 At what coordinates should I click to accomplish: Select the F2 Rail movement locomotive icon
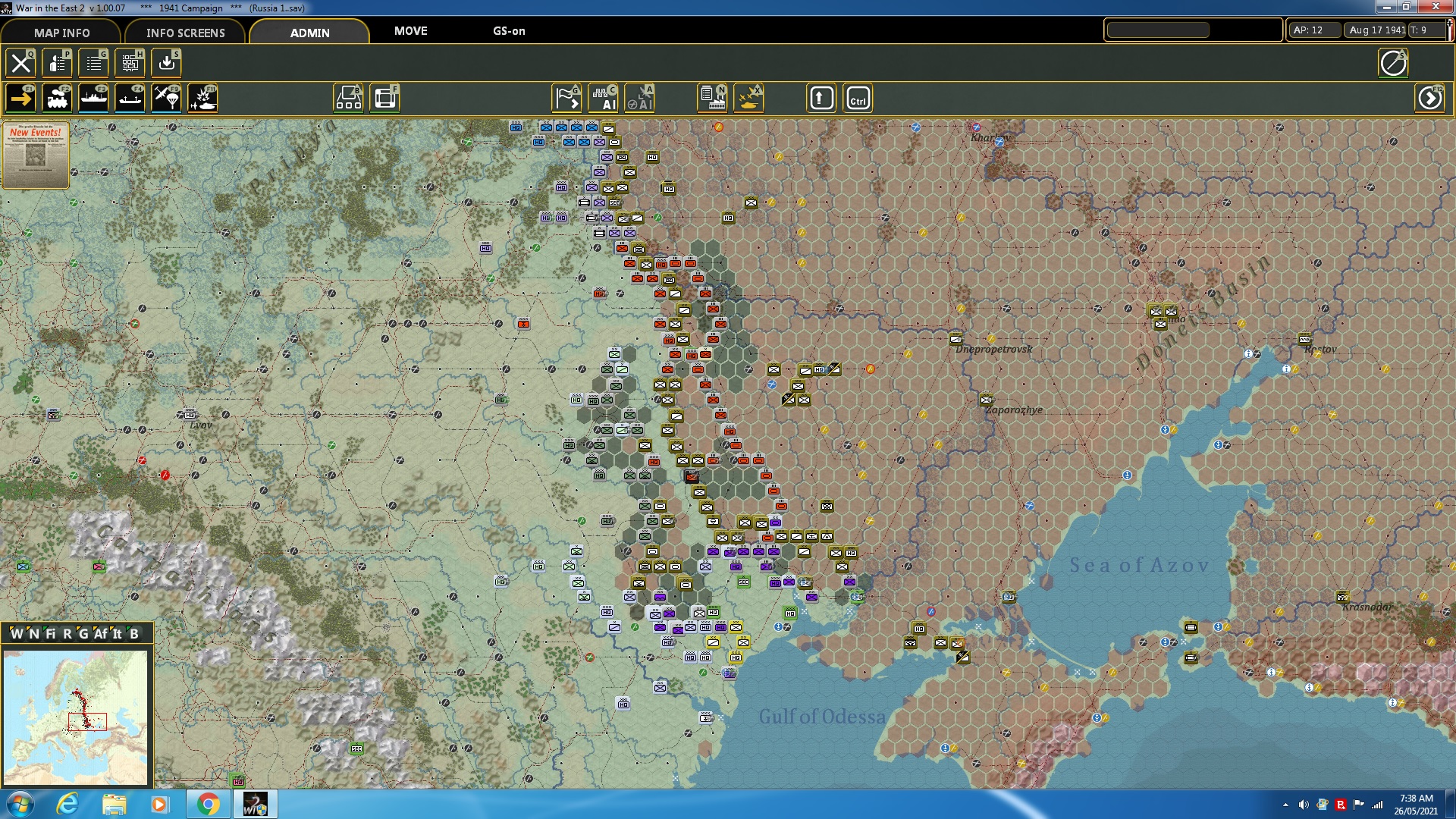[57, 99]
